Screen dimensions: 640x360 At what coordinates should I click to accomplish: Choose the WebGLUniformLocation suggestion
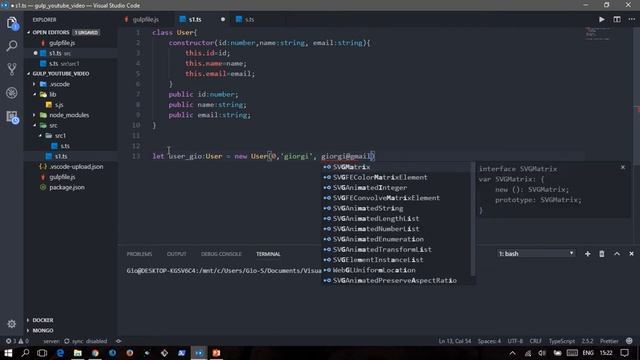[396, 270]
